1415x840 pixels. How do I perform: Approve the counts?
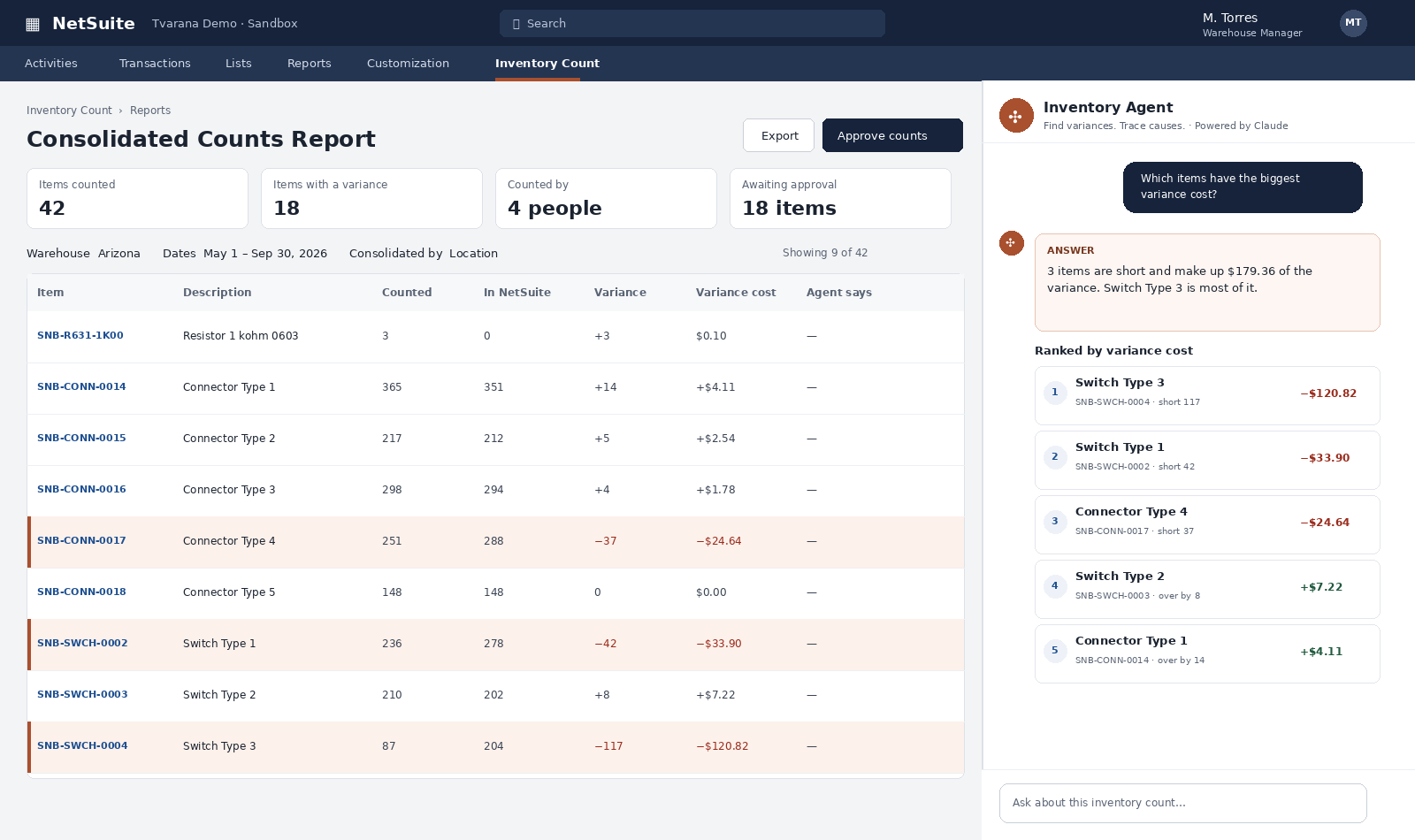pos(892,135)
